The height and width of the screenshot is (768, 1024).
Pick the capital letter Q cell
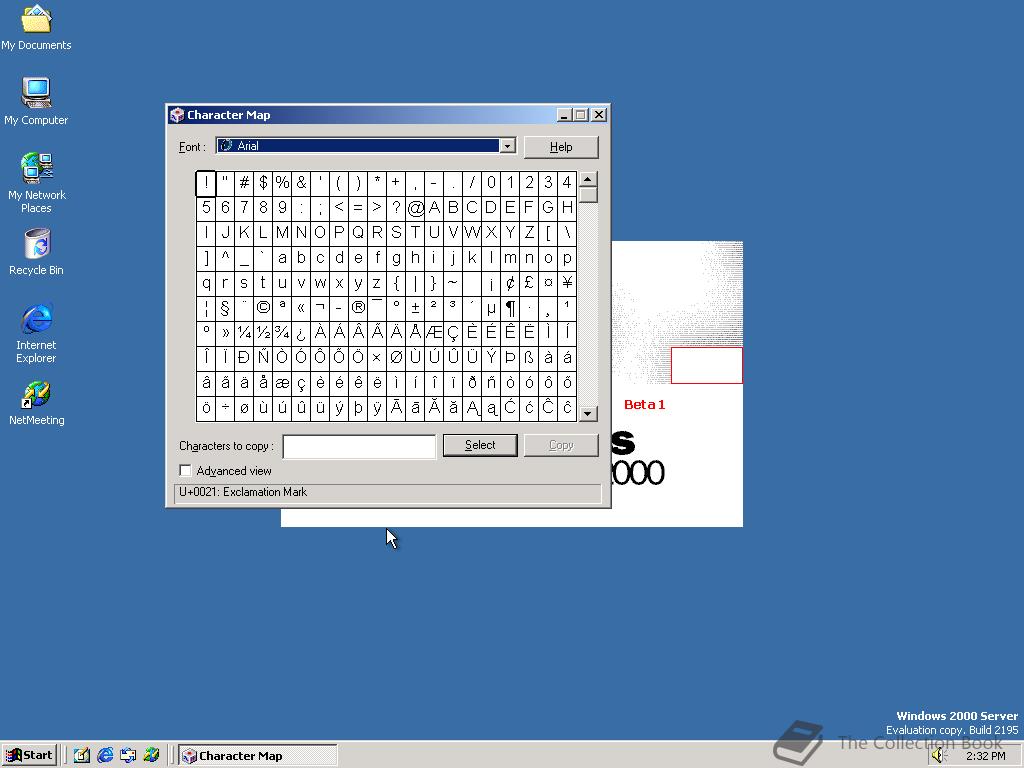point(358,233)
